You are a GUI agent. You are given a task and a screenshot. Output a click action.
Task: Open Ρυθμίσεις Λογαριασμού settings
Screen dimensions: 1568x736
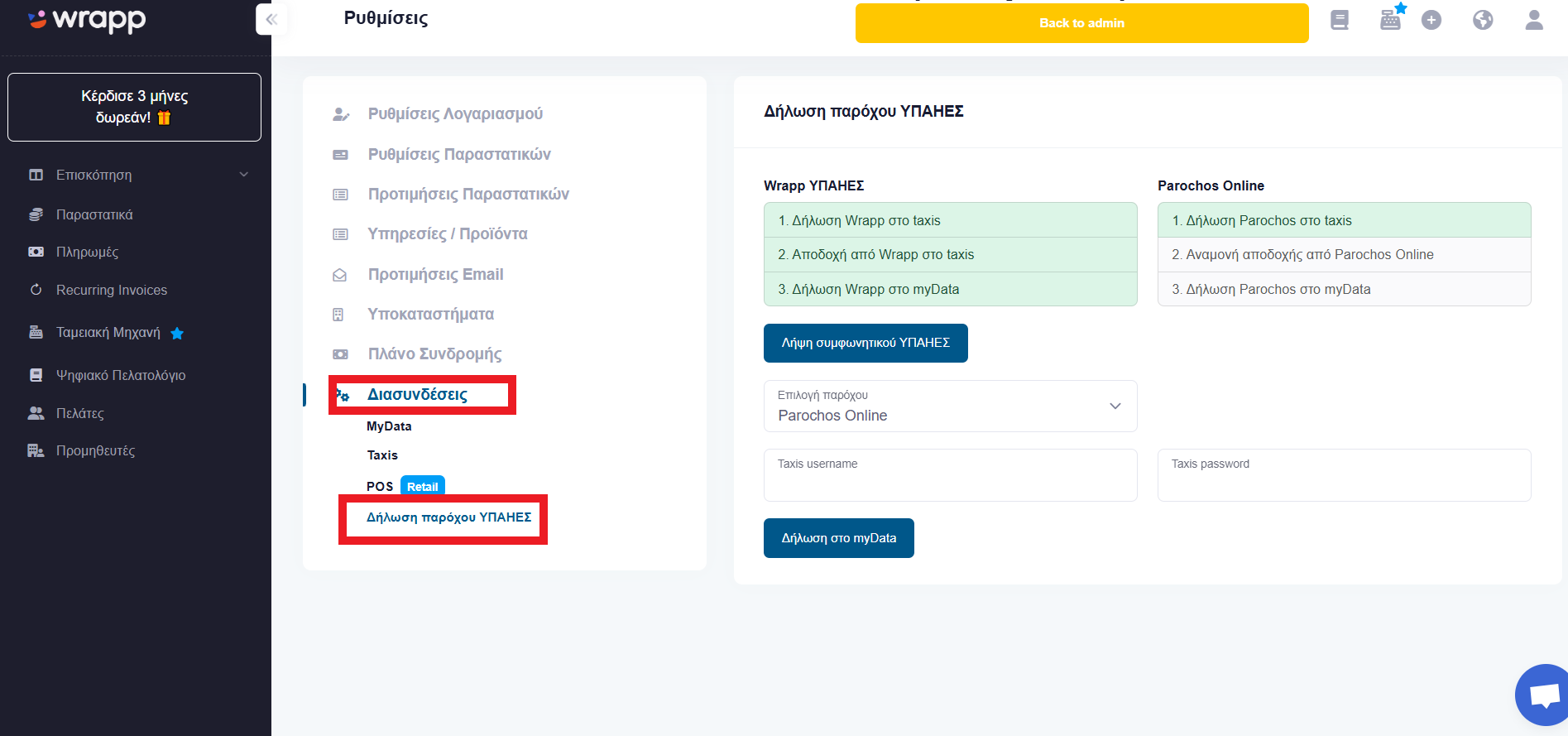pos(455,113)
